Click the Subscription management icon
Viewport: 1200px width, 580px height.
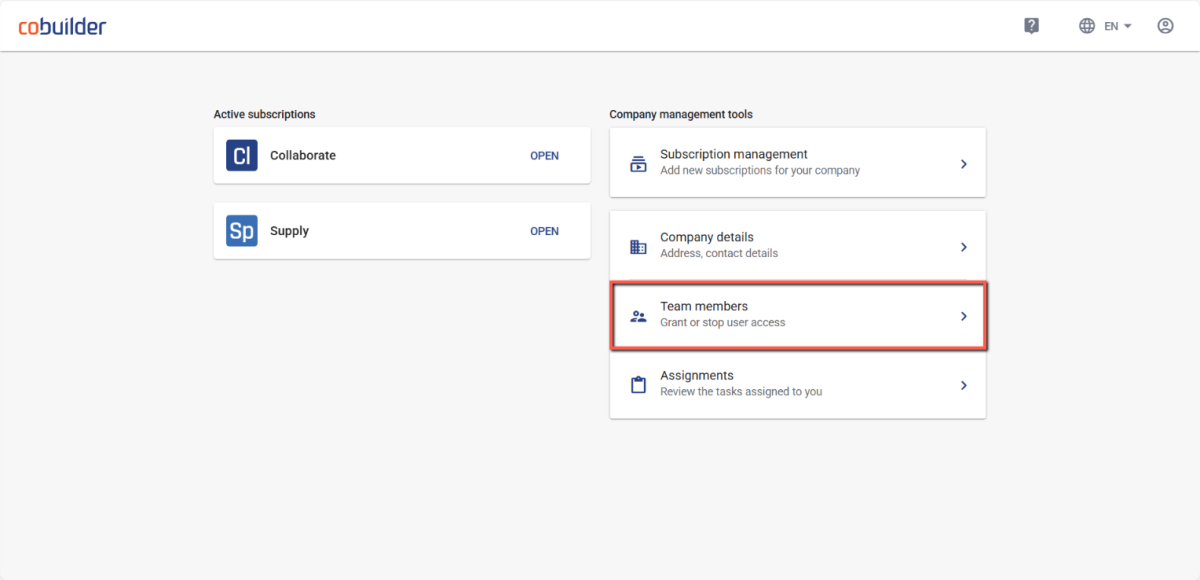click(638, 163)
